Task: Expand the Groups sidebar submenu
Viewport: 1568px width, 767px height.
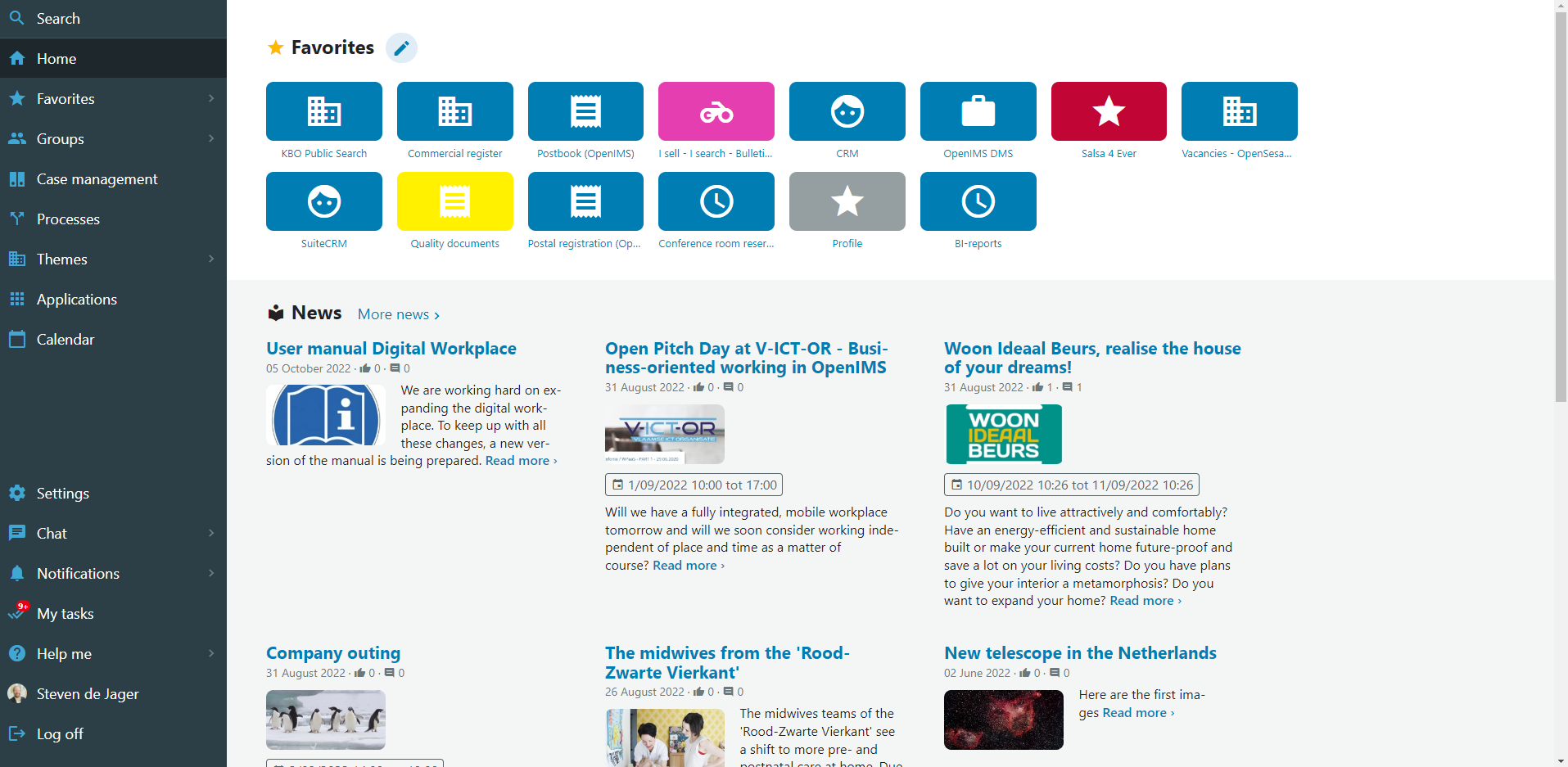Action: (x=211, y=139)
